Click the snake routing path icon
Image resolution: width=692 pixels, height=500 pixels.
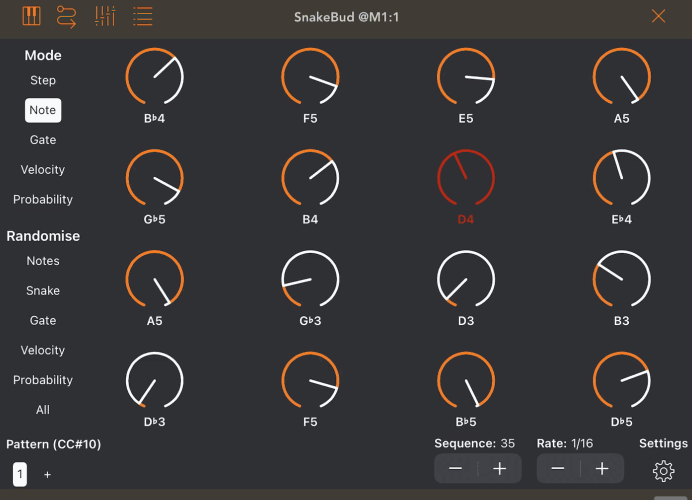pos(66,16)
